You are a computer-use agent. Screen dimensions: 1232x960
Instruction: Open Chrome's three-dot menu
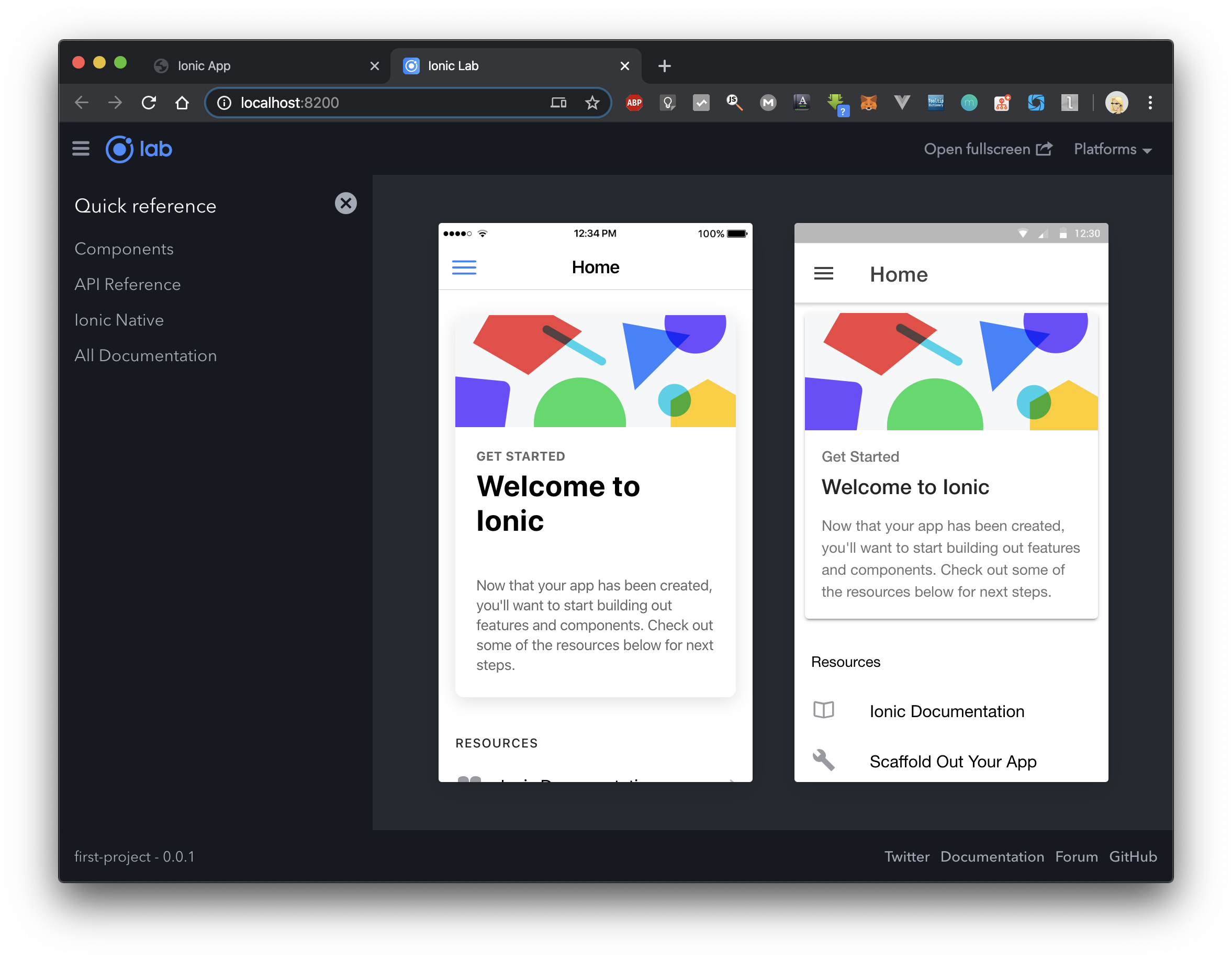pyautogui.click(x=1150, y=103)
